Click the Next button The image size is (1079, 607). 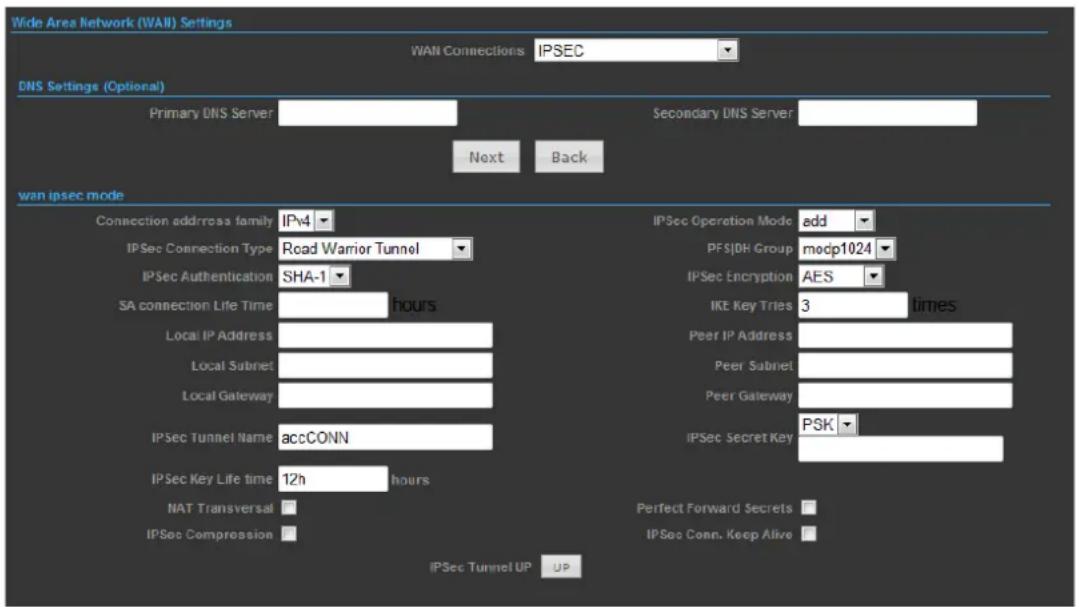point(487,157)
